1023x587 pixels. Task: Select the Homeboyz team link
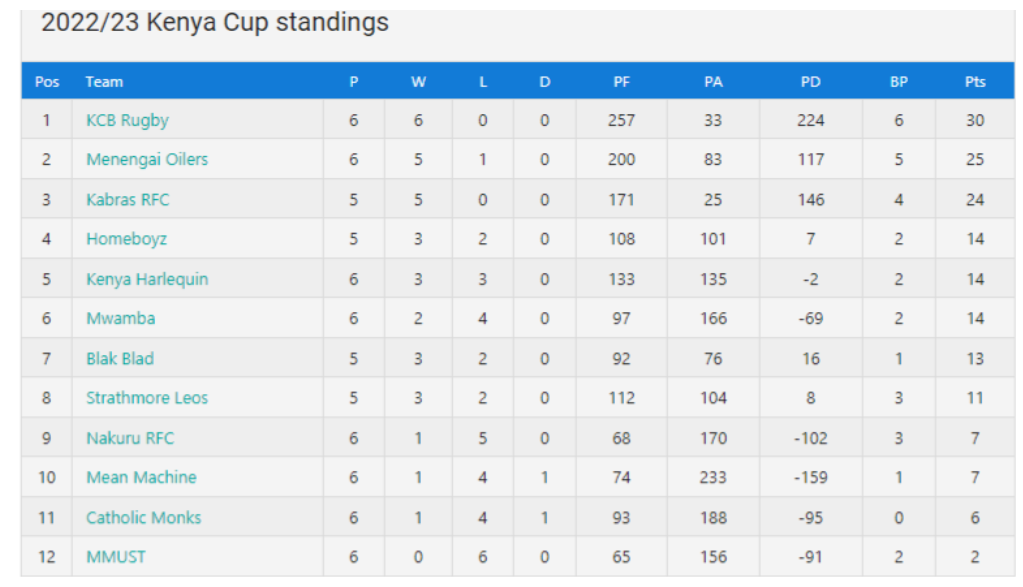coord(126,239)
